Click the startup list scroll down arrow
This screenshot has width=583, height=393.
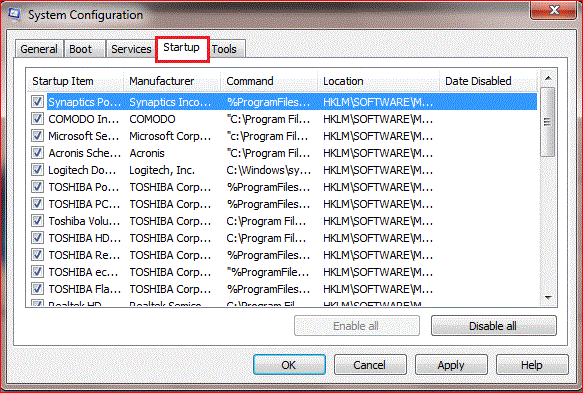[548, 297]
